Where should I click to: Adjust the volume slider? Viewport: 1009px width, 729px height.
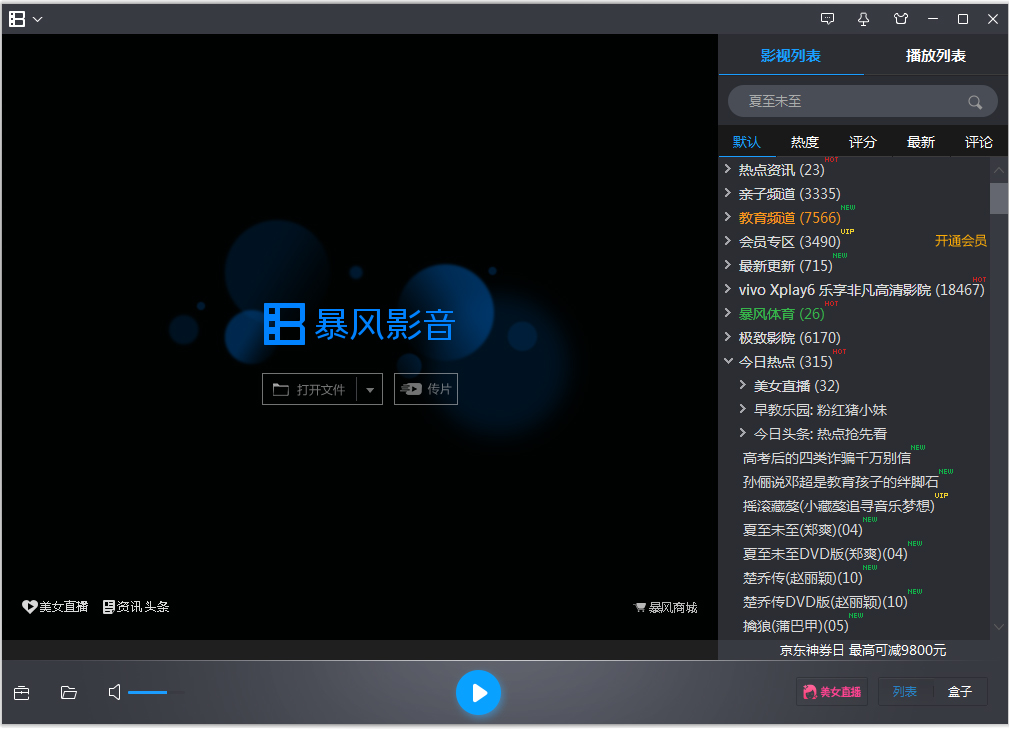pos(155,692)
